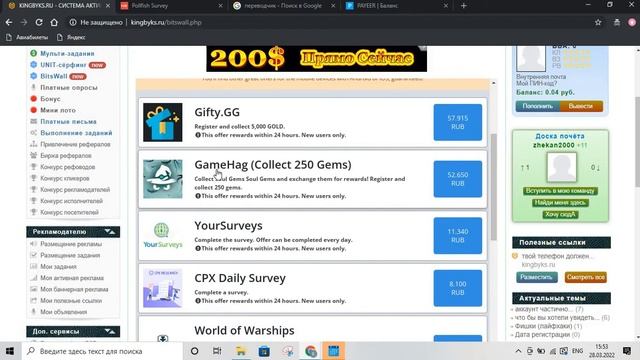The height and width of the screenshot is (360, 640).
Task: Click the Gifty.GG 57.915 RUB button
Action: [458, 122]
